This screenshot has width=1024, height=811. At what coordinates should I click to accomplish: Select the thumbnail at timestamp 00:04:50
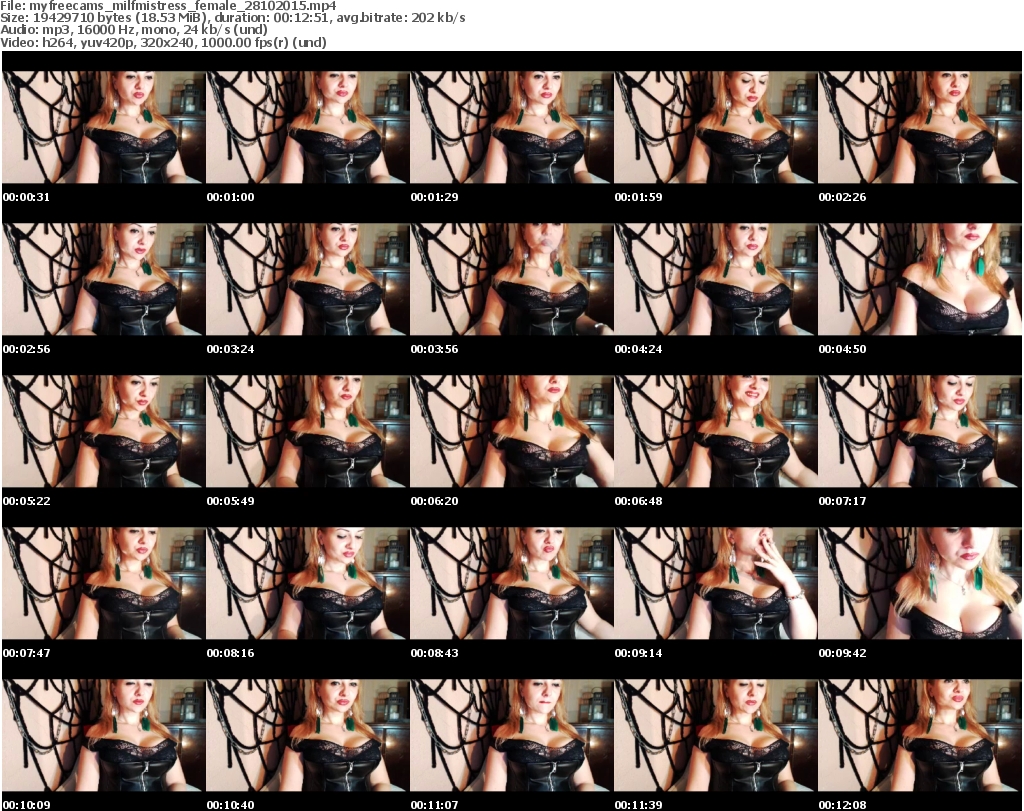[x=920, y=279]
